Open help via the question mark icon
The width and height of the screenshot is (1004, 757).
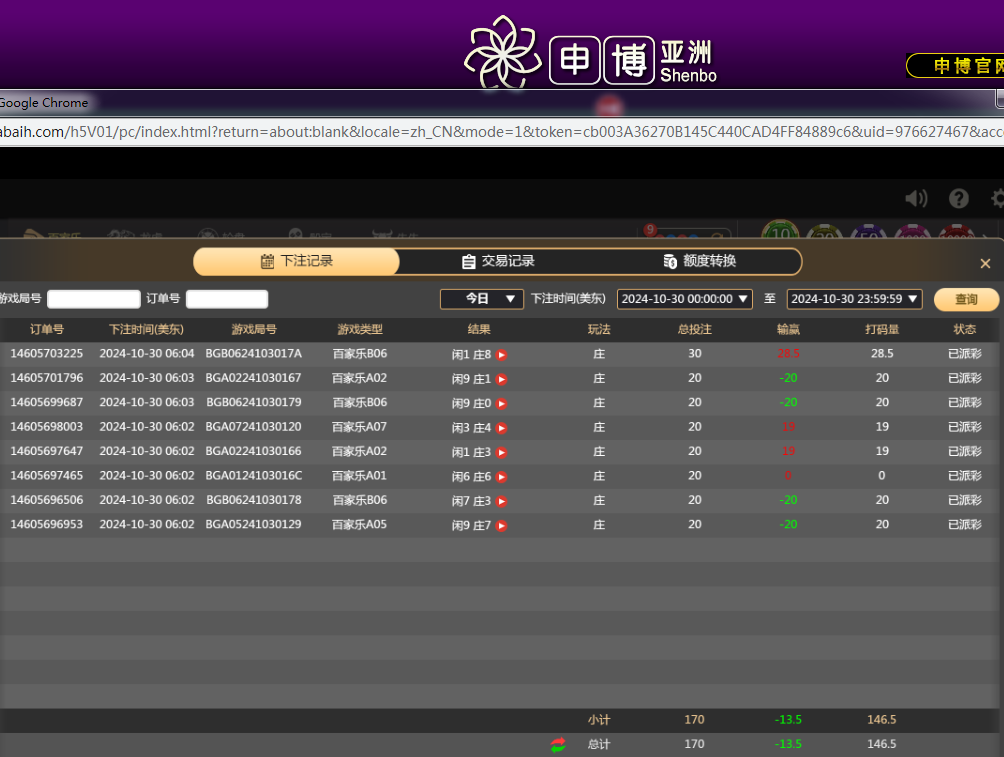click(x=959, y=198)
